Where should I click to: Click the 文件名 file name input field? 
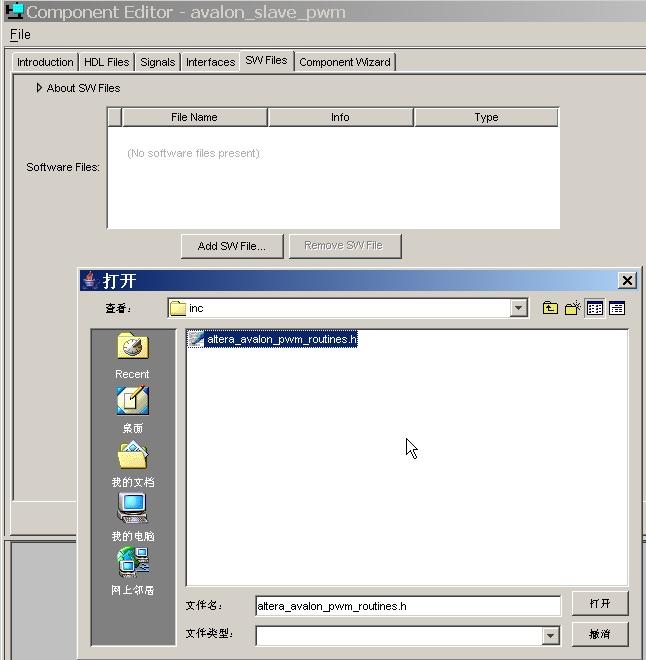pyautogui.click(x=407, y=606)
